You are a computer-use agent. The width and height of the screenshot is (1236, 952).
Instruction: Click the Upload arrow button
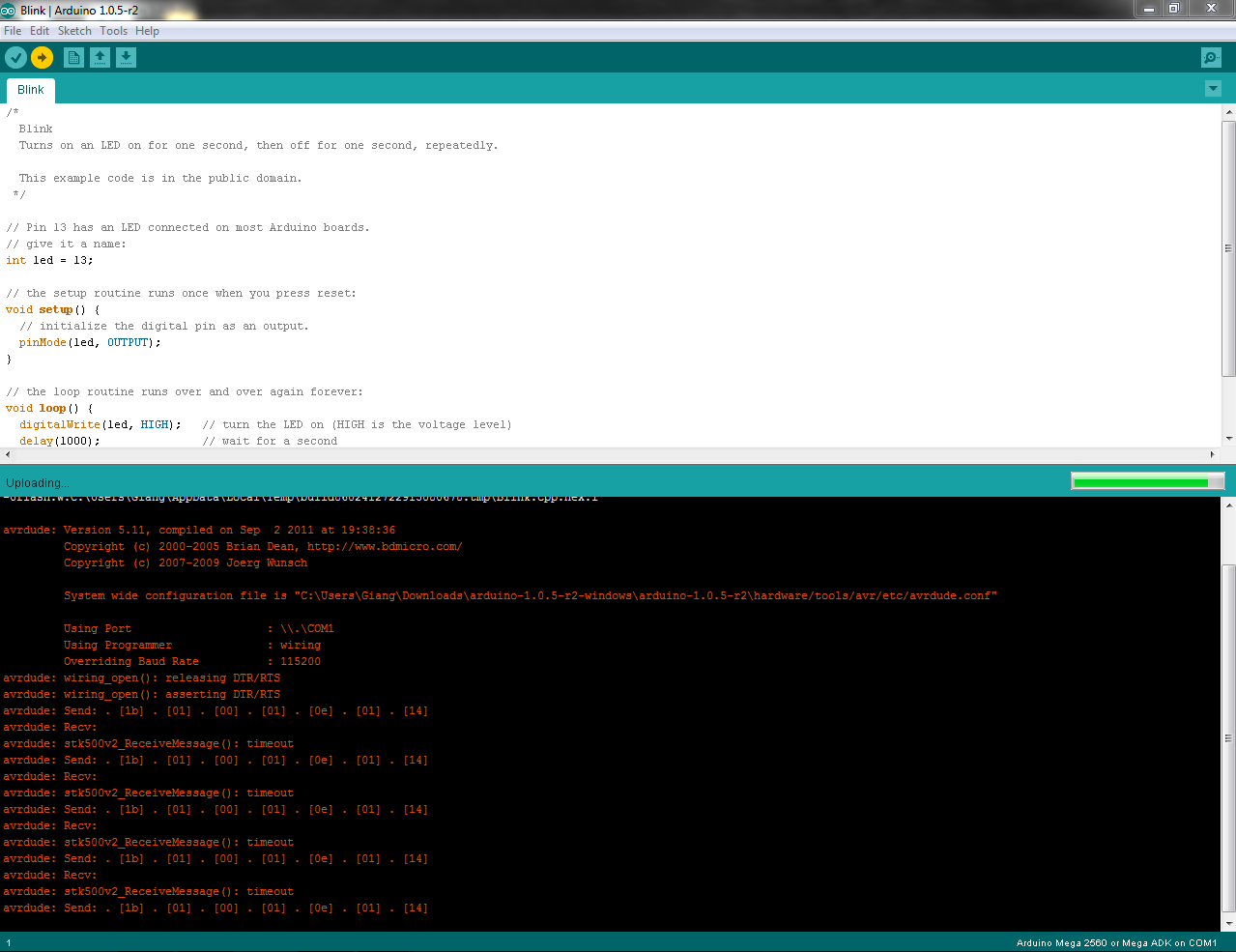coord(42,58)
